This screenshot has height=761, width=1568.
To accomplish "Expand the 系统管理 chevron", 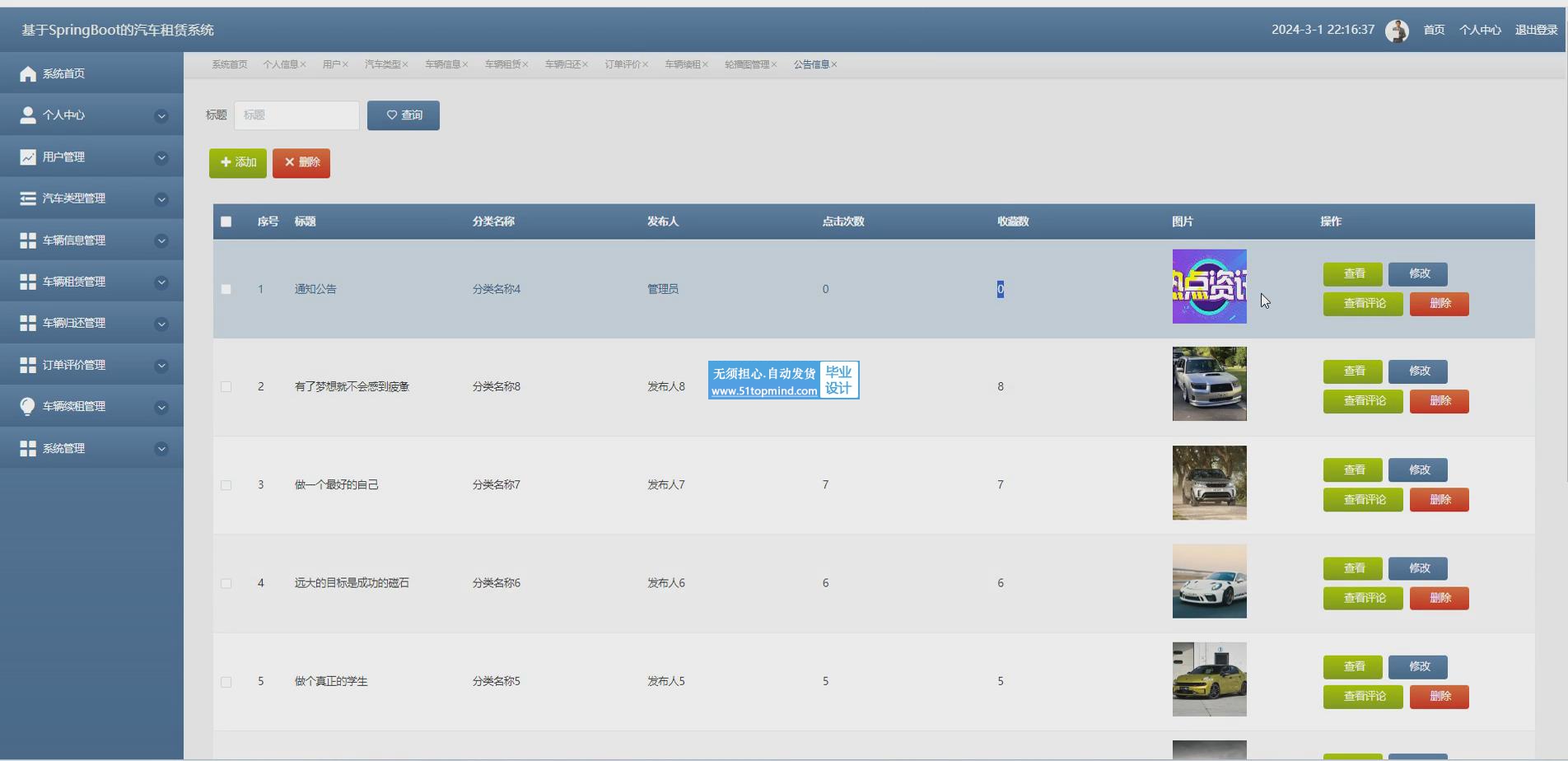I will pos(161,449).
